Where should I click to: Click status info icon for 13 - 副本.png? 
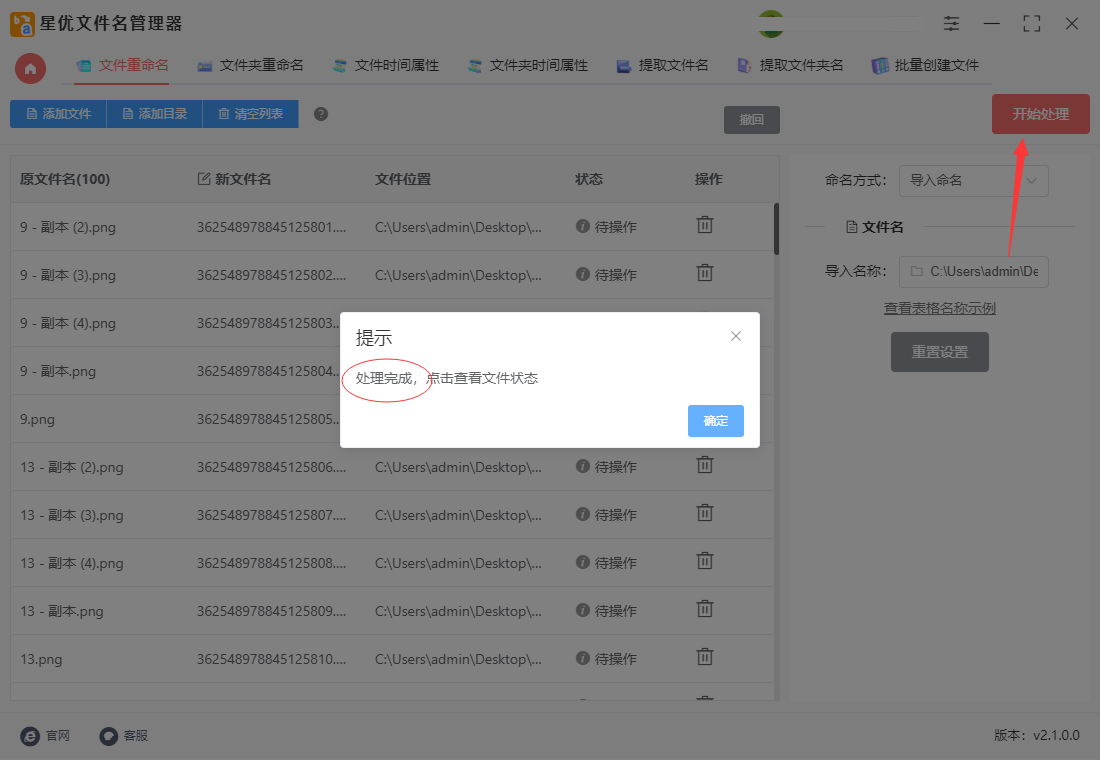point(582,610)
